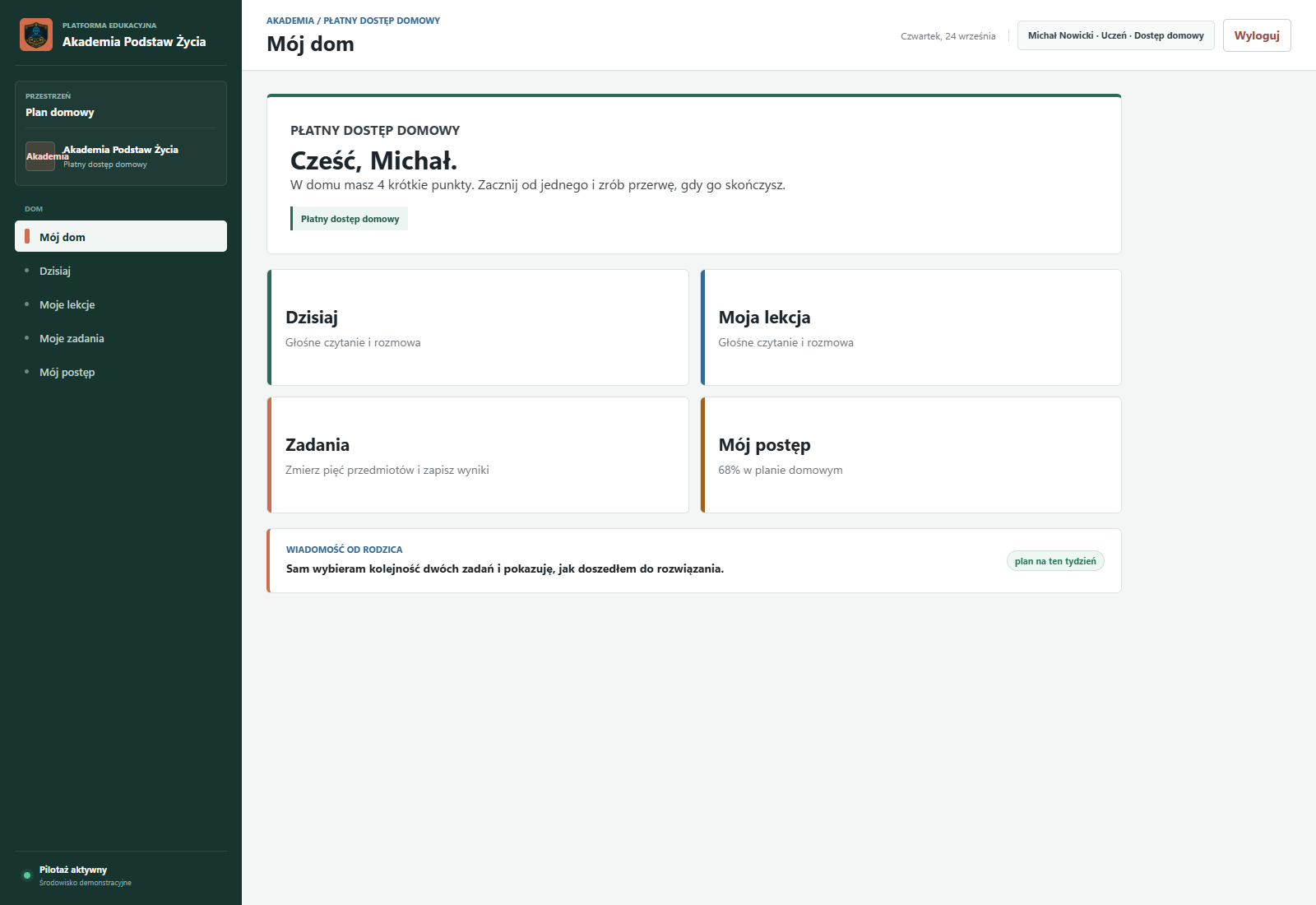Click the 'WIADOMOŚĆ OD RODZICA' label

345,550
